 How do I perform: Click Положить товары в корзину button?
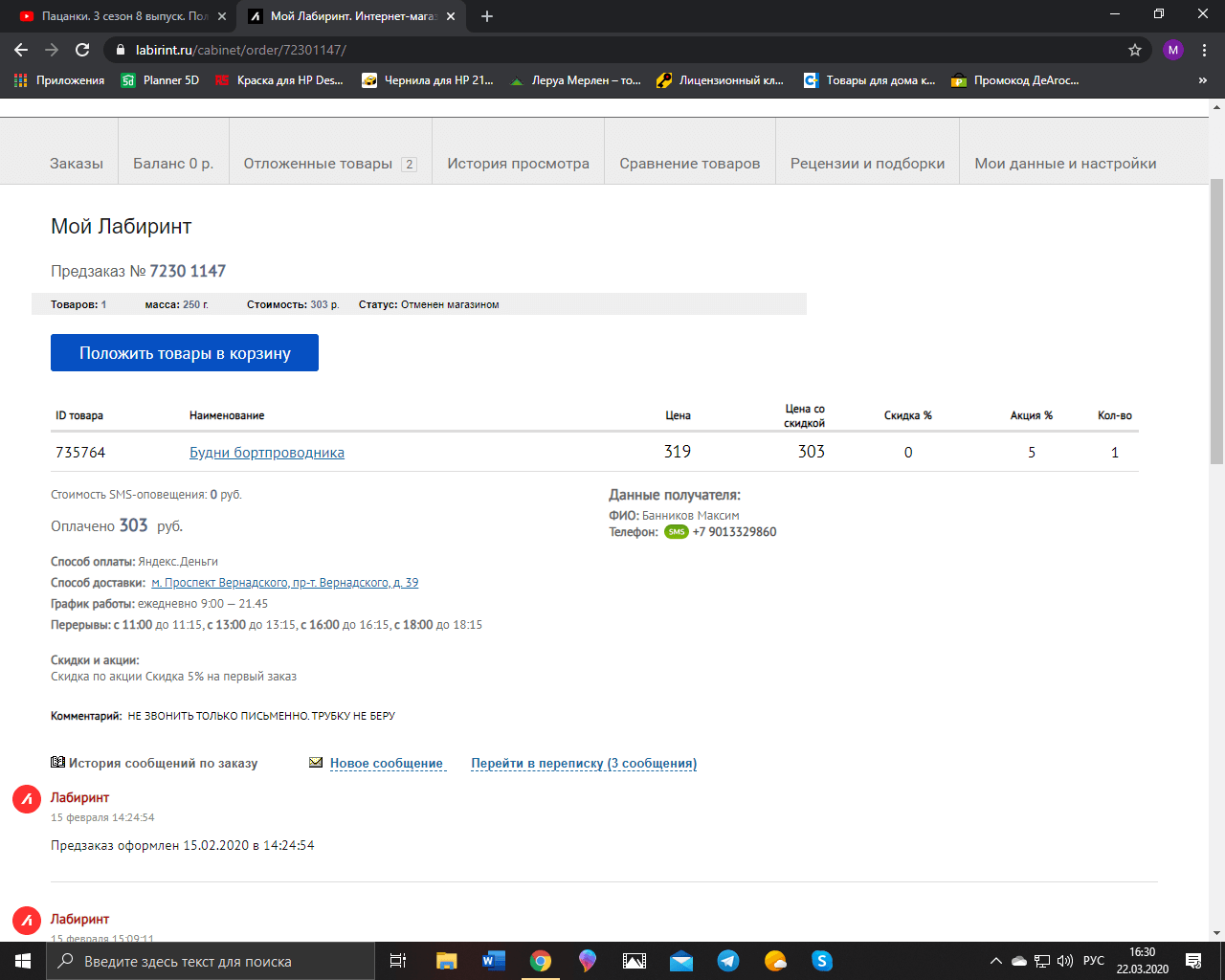[x=185, y=353]
